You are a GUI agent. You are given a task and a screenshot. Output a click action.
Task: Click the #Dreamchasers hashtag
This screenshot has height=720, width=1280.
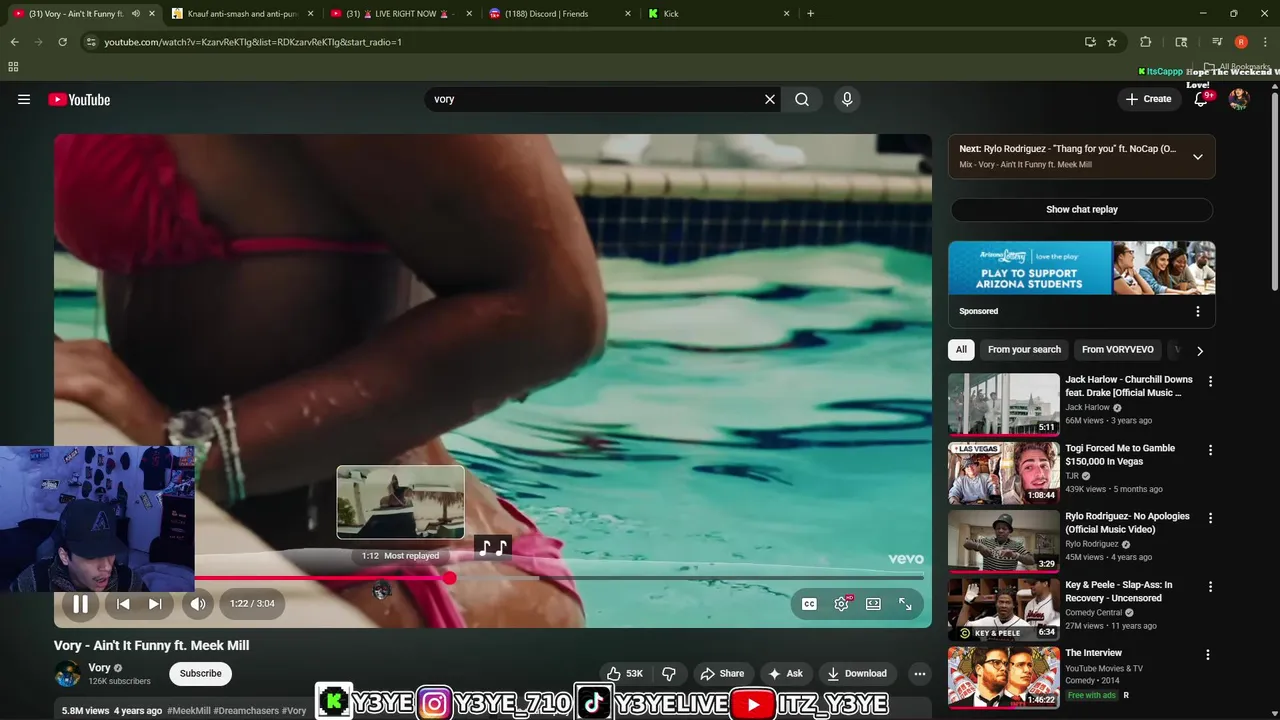[246, 711]
